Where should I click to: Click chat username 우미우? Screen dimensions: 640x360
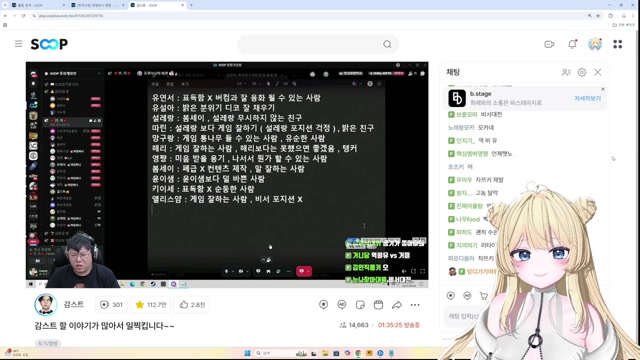464,180
